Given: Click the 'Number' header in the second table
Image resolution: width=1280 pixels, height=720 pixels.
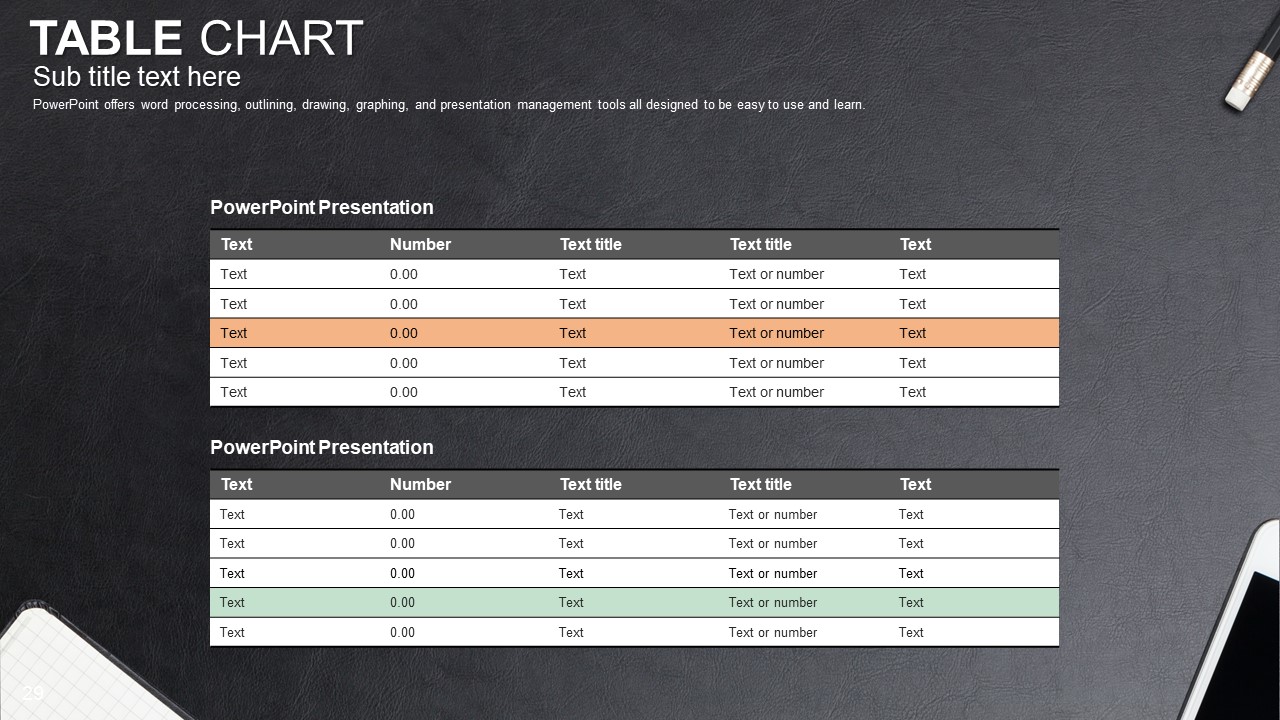Looking at the screenshot, I should (420, 484).
